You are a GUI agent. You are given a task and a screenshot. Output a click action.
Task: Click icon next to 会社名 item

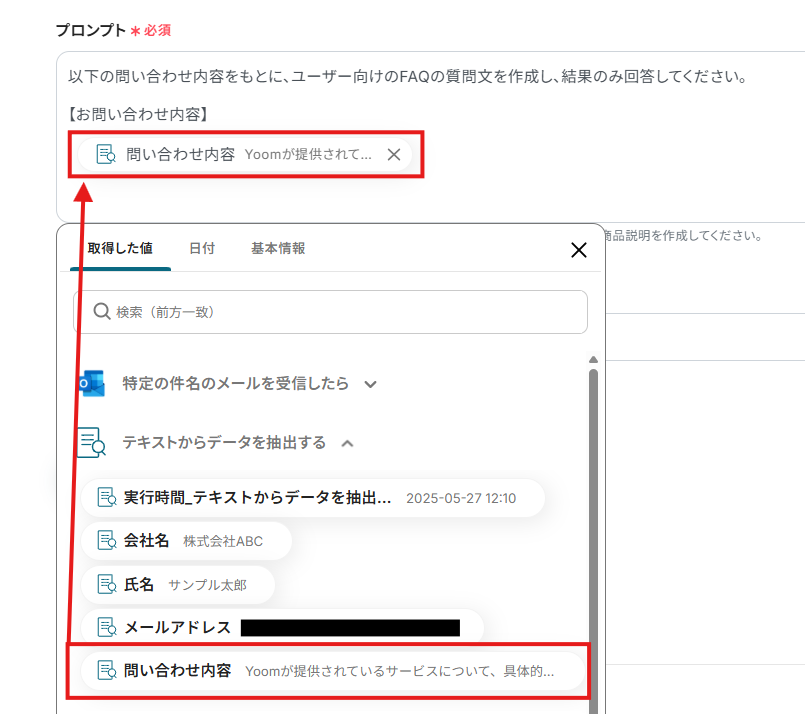[x=107, y=541]
